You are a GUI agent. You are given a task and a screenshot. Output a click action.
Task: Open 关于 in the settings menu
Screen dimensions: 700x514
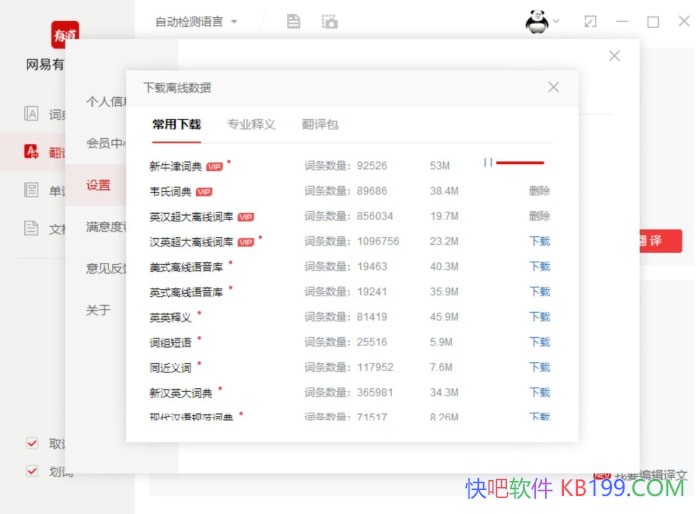pyautogui.click(x=98, y=310)
